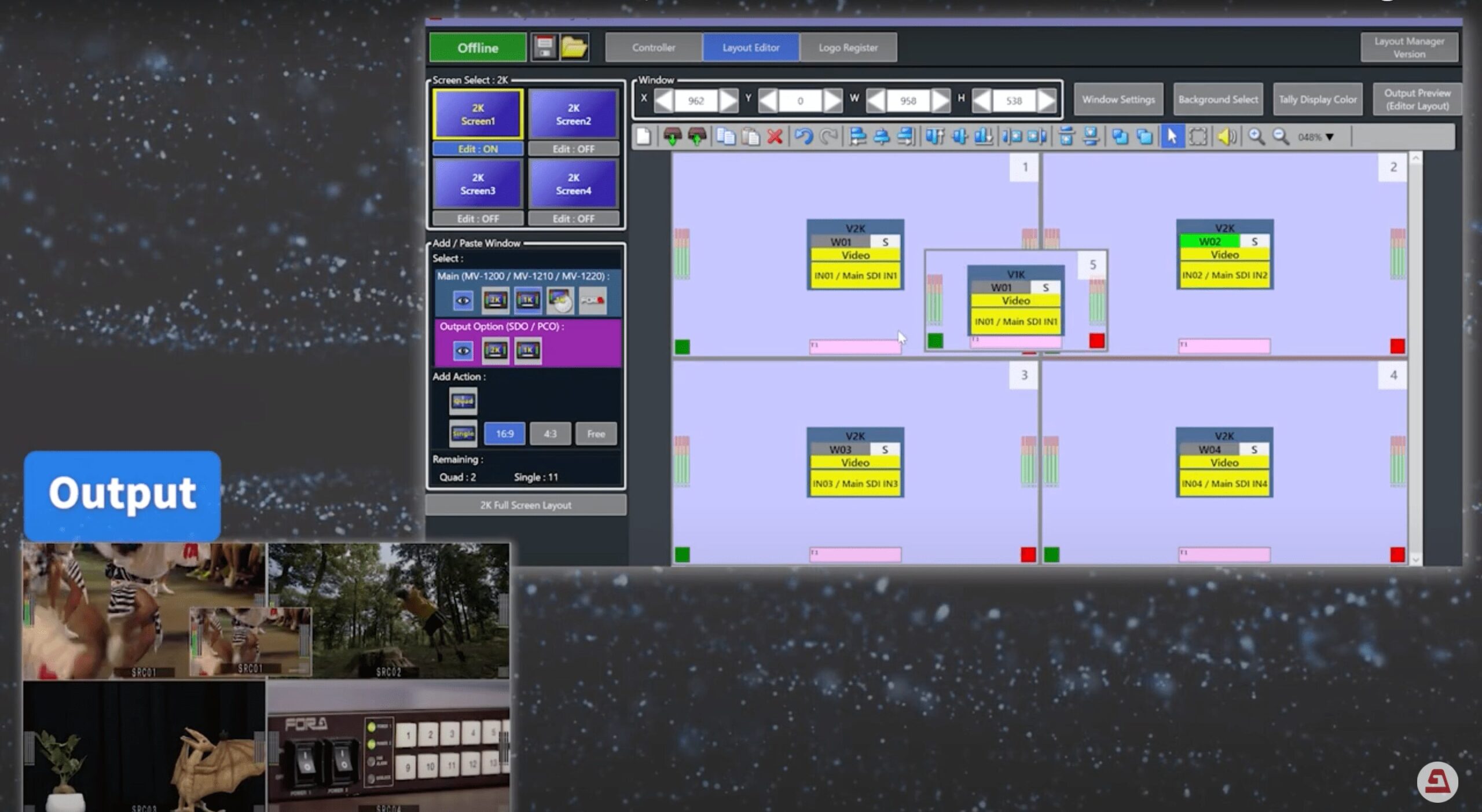Decrease the window H height value
This screenshot has width=1482, height=812.
click(982, 101)
